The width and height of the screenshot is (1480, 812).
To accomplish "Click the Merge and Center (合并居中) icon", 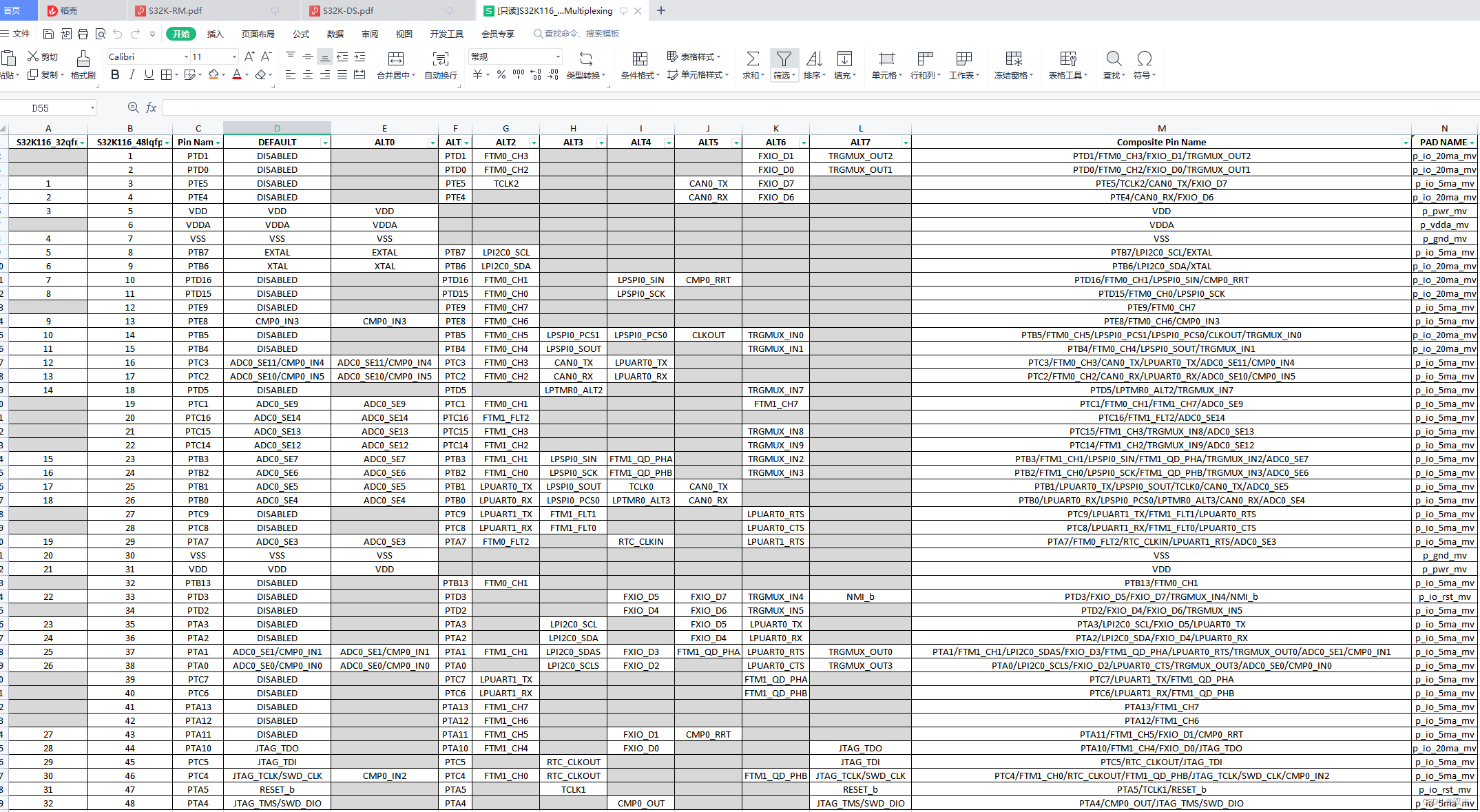I will (395, 59).
